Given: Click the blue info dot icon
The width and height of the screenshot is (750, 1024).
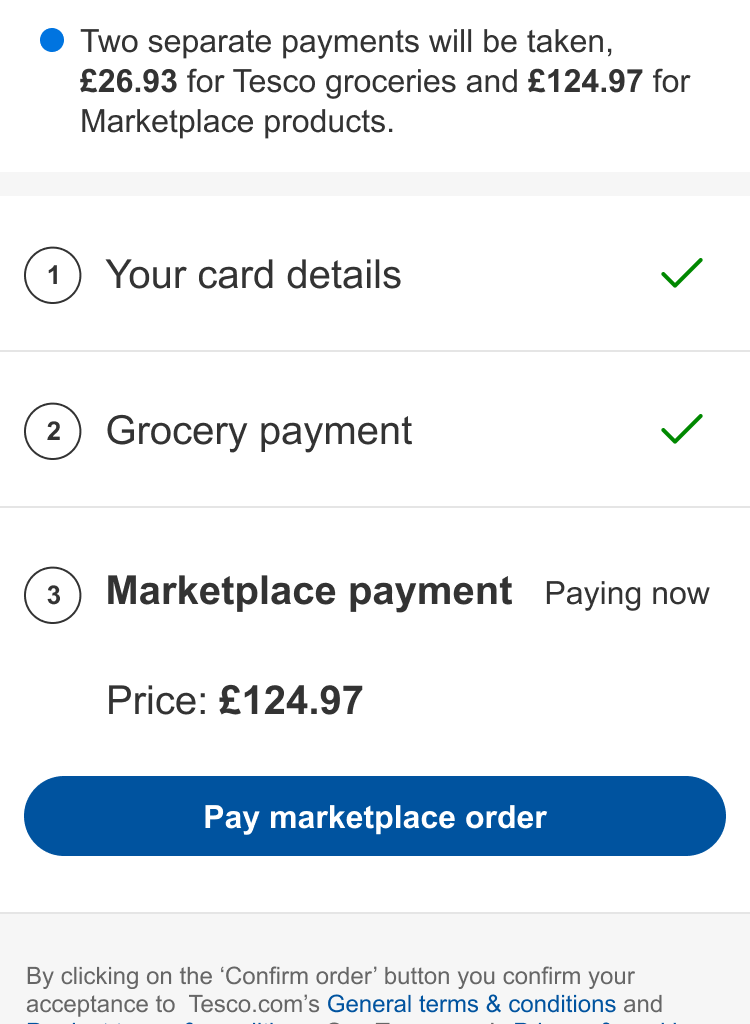Looking at the screenshot, I should [x=51, y=41].
